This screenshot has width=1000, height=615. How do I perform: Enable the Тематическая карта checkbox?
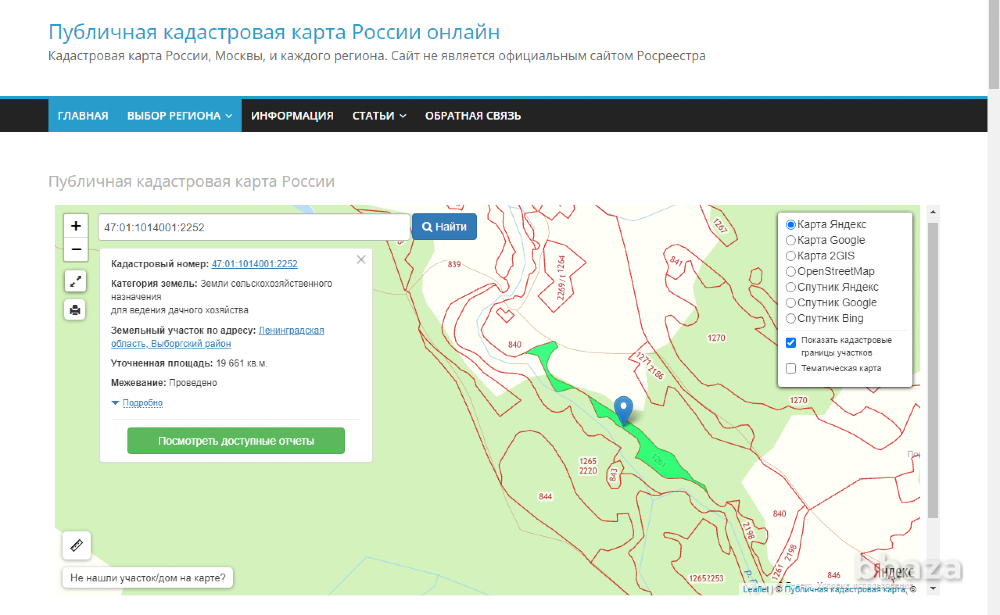(789, 368)
